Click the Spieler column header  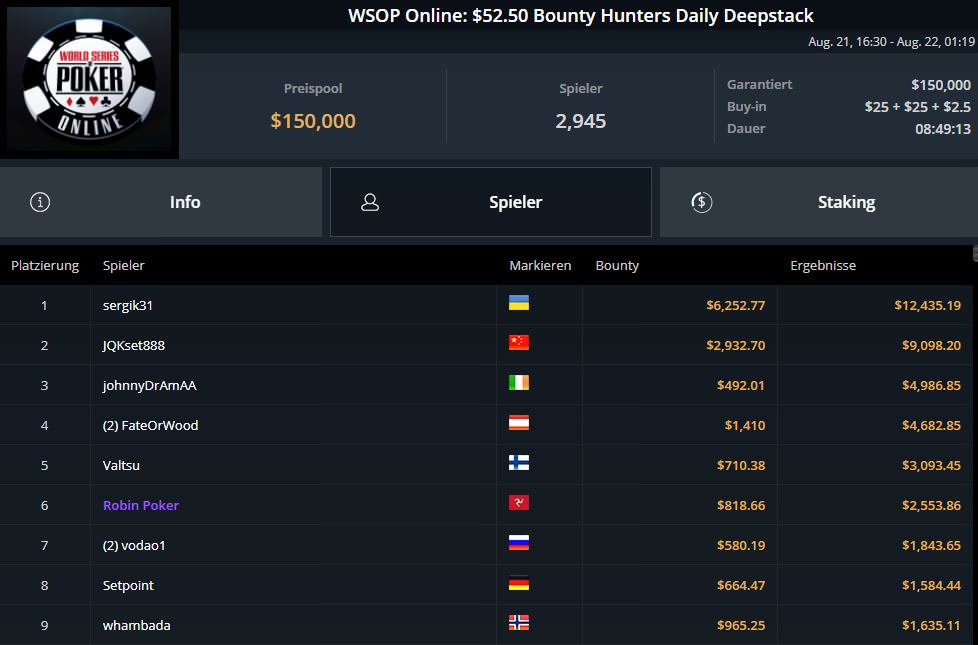point(124,266)
